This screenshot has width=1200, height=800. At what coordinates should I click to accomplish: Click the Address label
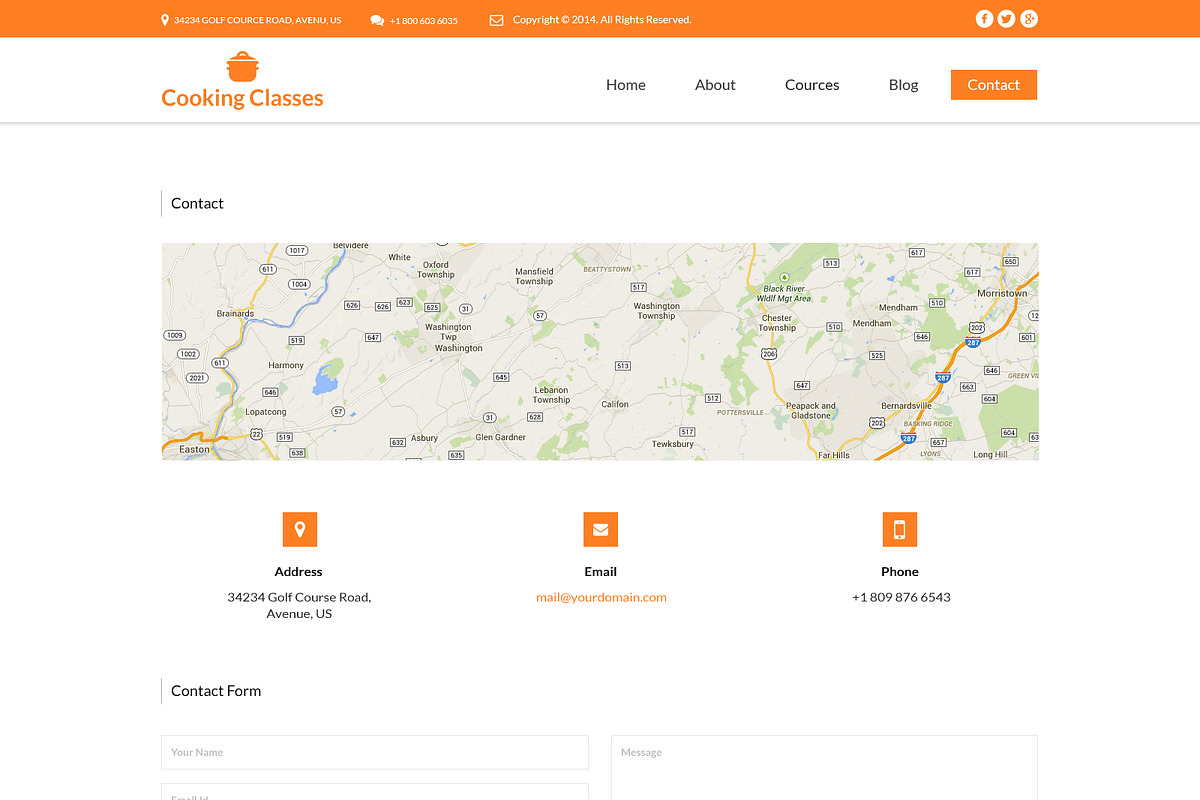299,572
